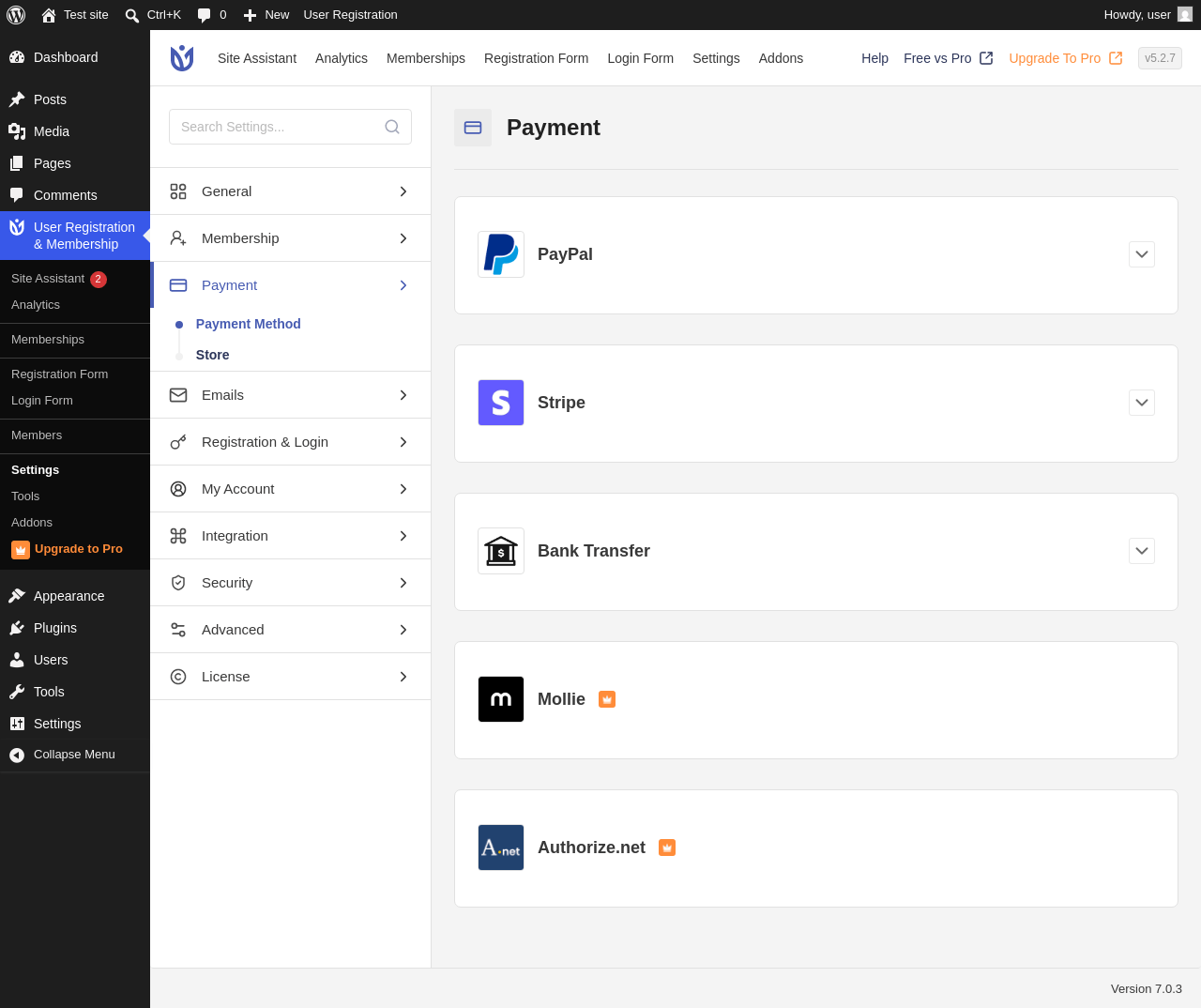The height and width of the screenshot is (1008, 1201).
Task: Expand the Membership section chevron
Action: 403,238
